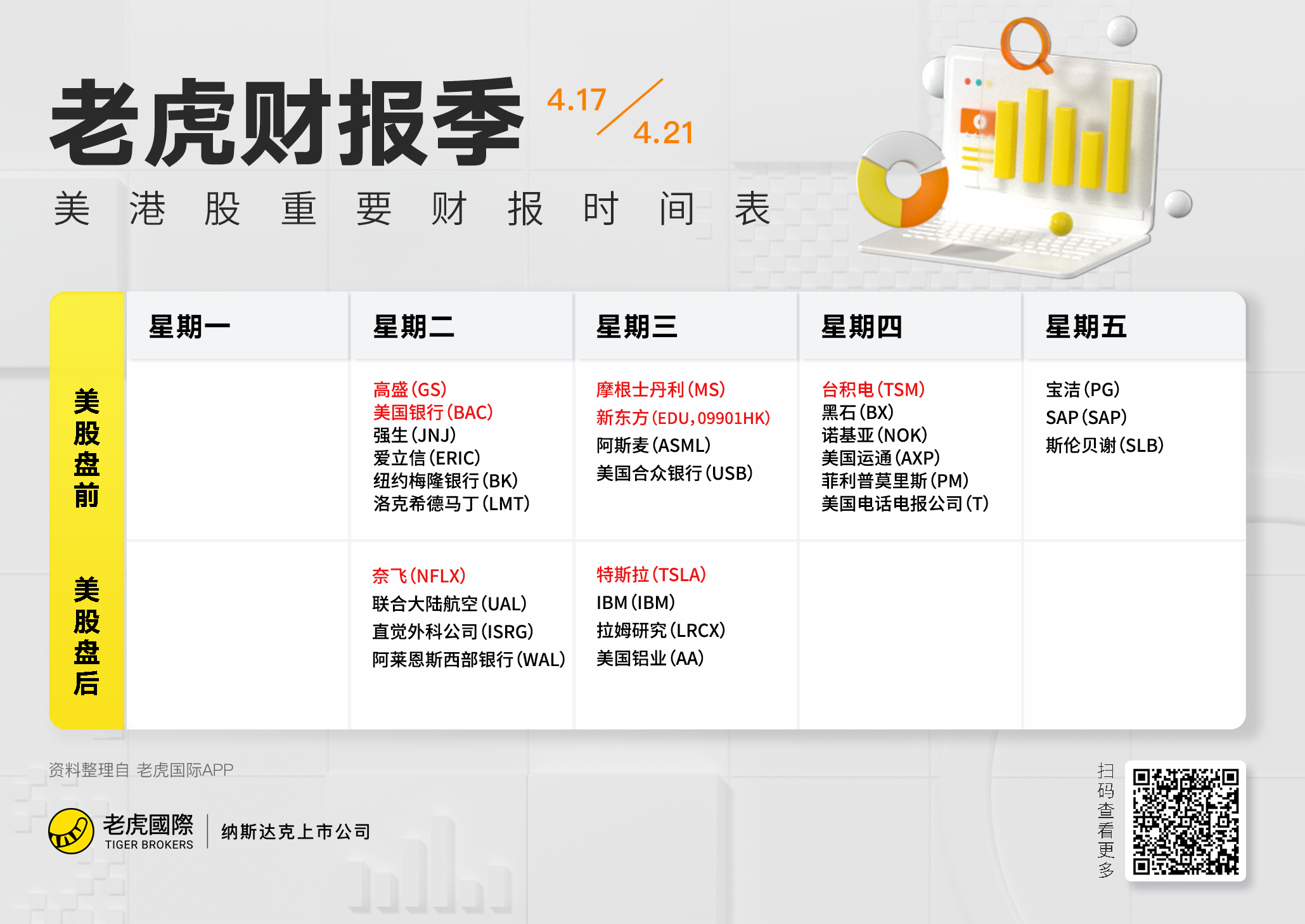Click the 美股盘后 row label

coord(87,636)
